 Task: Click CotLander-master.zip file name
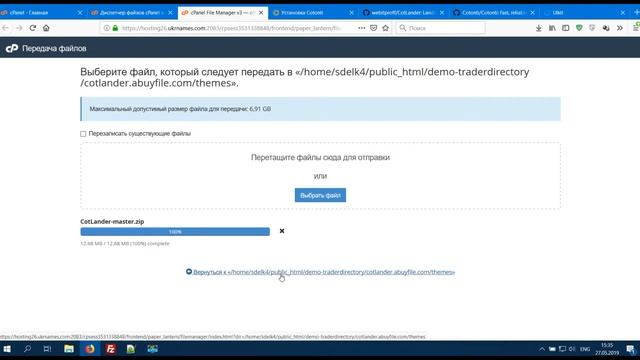112,221
